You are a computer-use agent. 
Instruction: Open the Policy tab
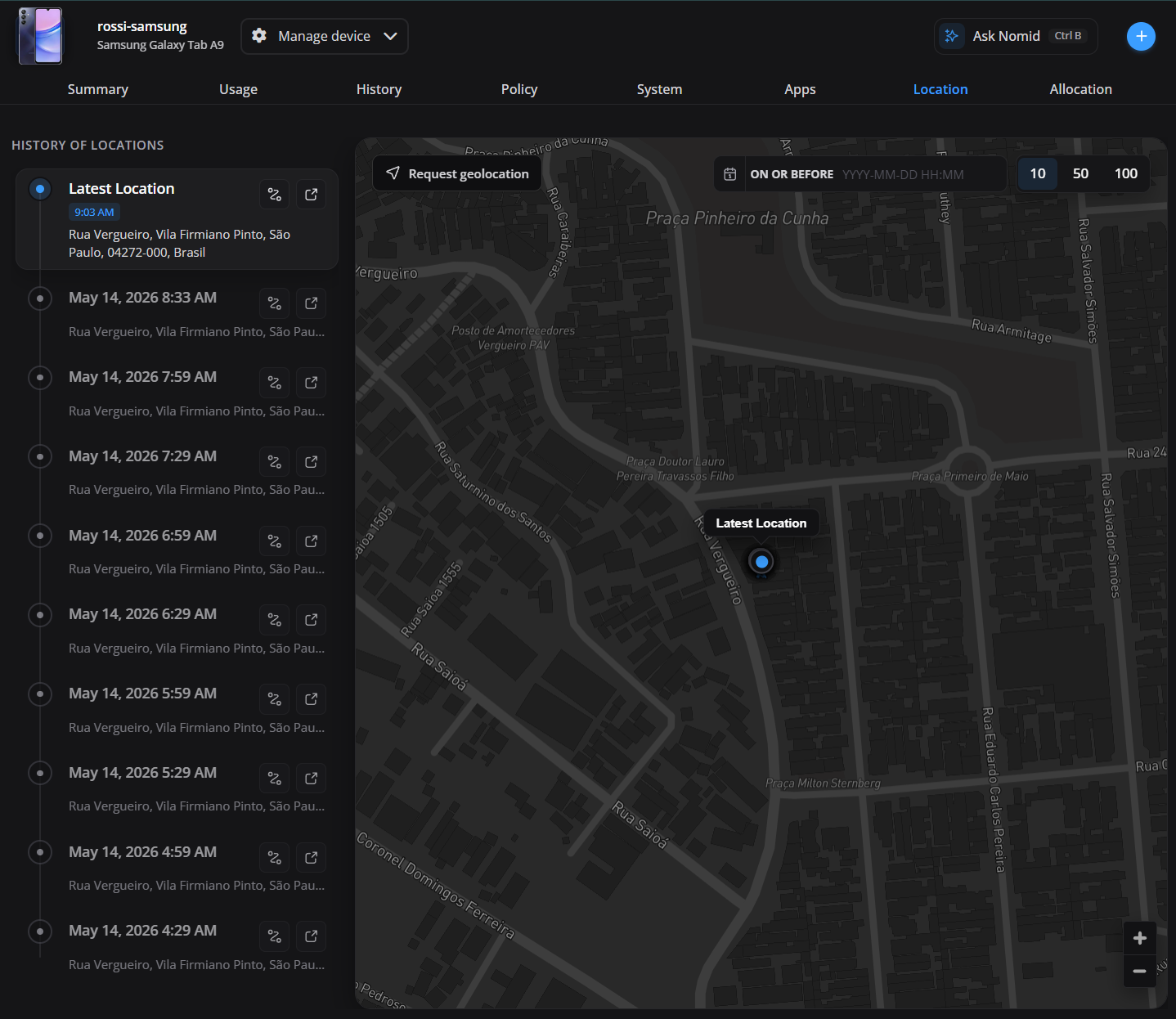519,89
